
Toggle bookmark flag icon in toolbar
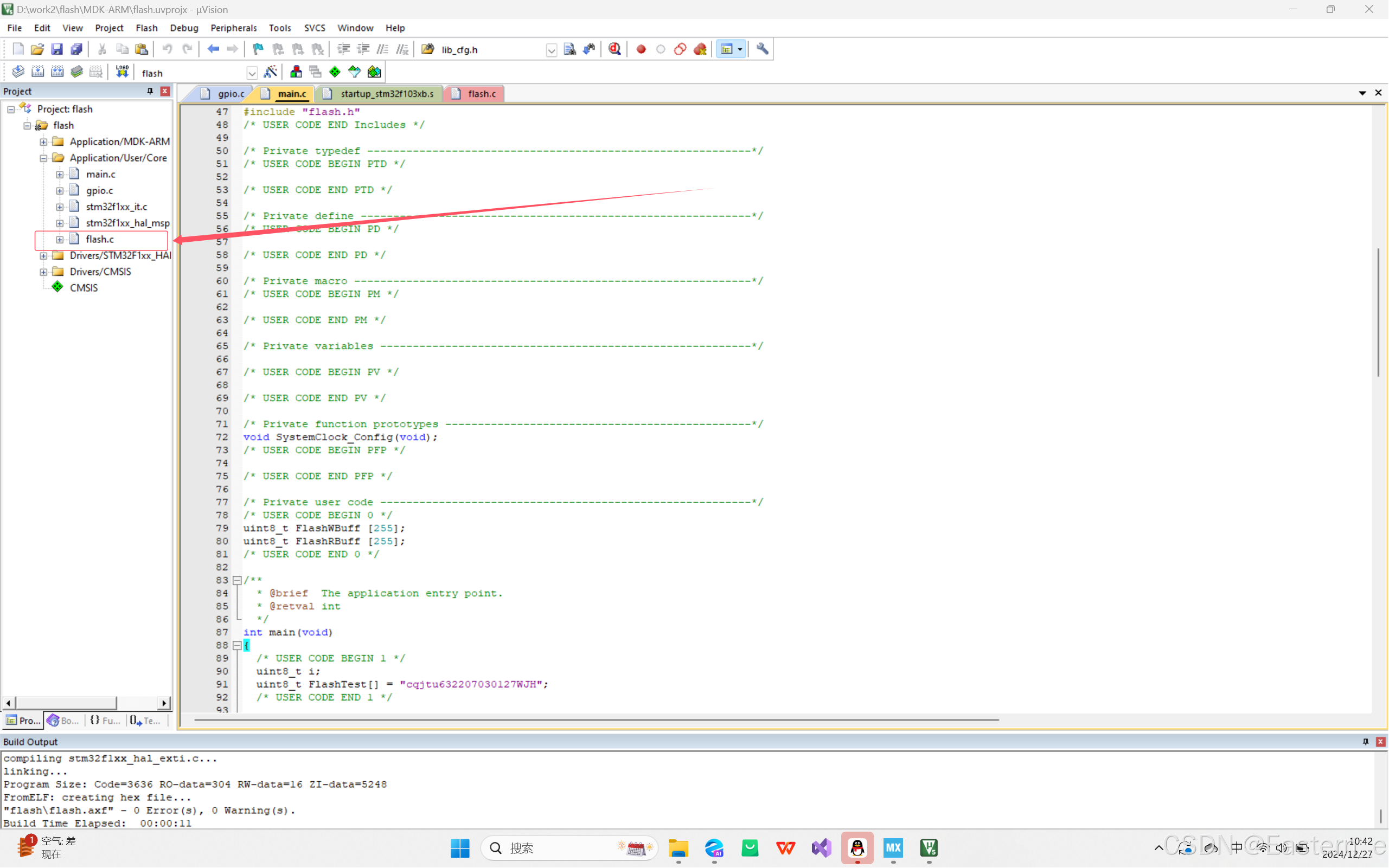258,49
